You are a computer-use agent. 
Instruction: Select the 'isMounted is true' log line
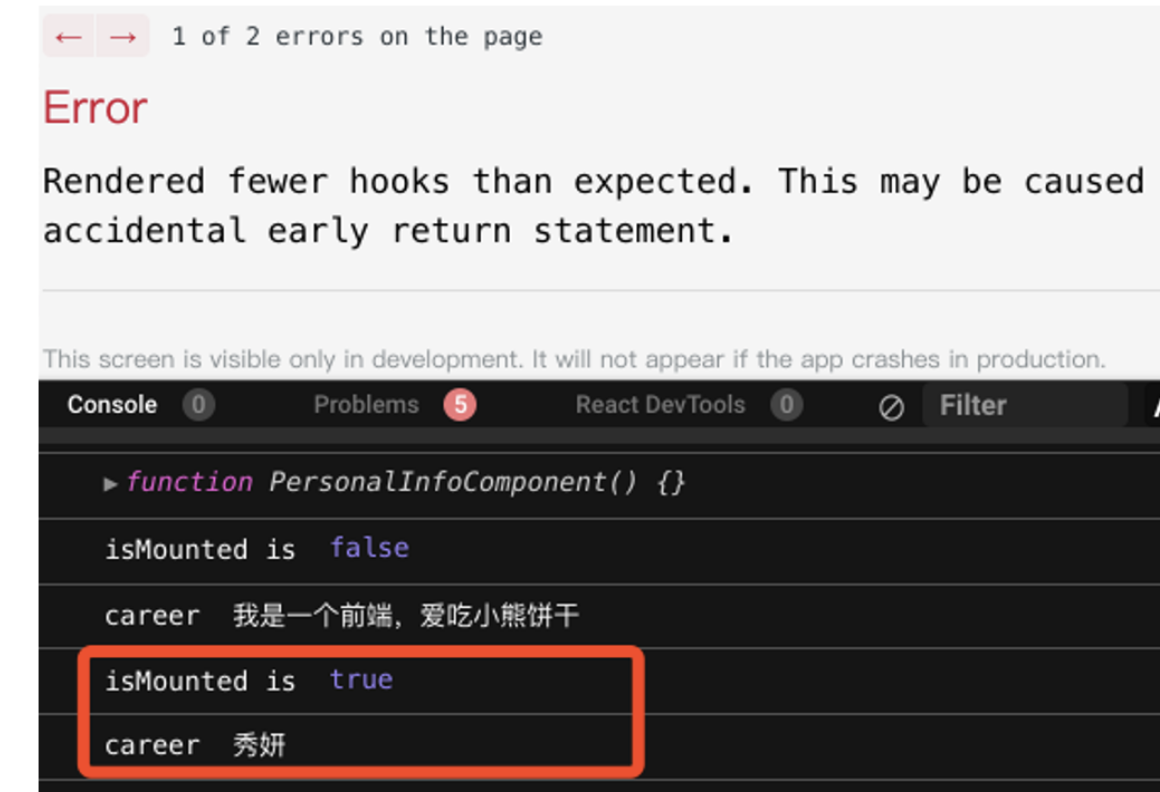pos(599,681)
